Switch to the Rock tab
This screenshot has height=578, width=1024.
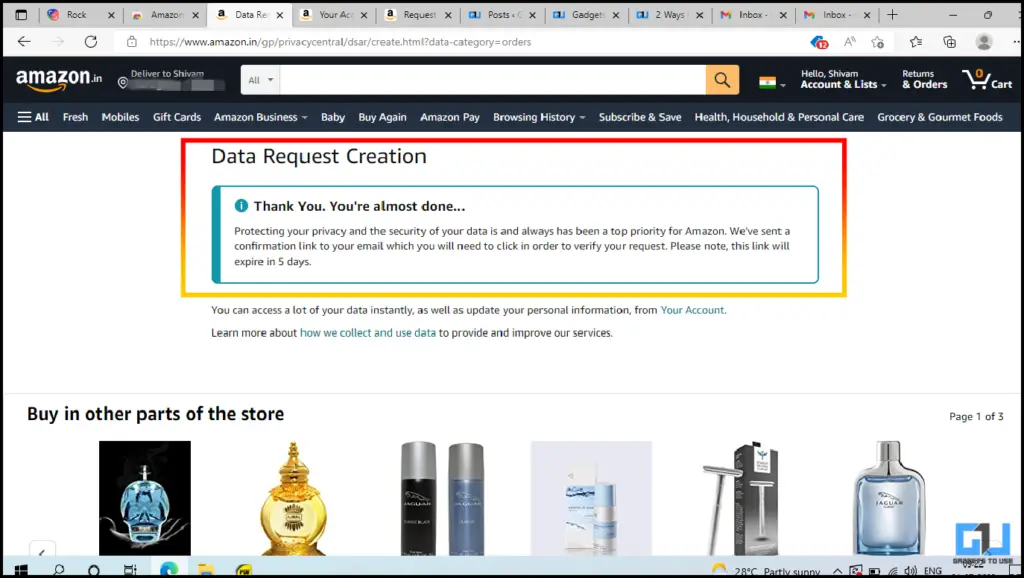click(76, 14)
